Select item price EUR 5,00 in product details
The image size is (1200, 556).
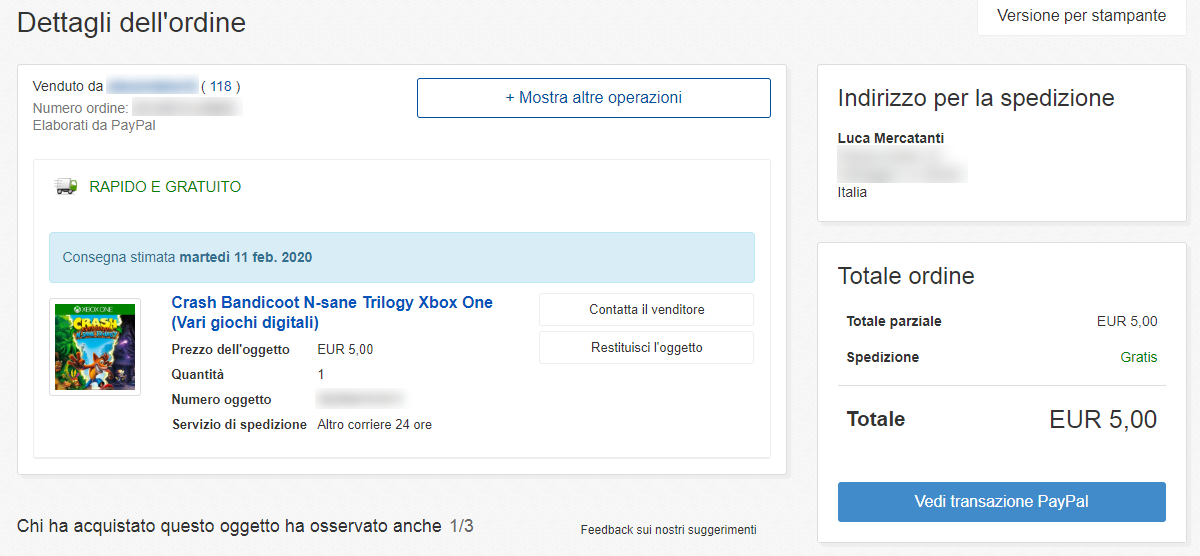[x=345, y=349]
